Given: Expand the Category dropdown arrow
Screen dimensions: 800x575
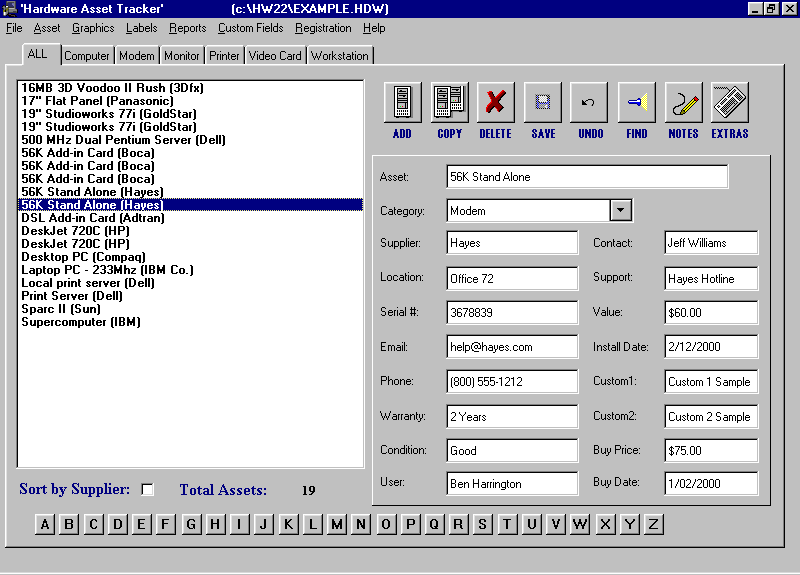Looking at the screenshot, I should (620, 210).
